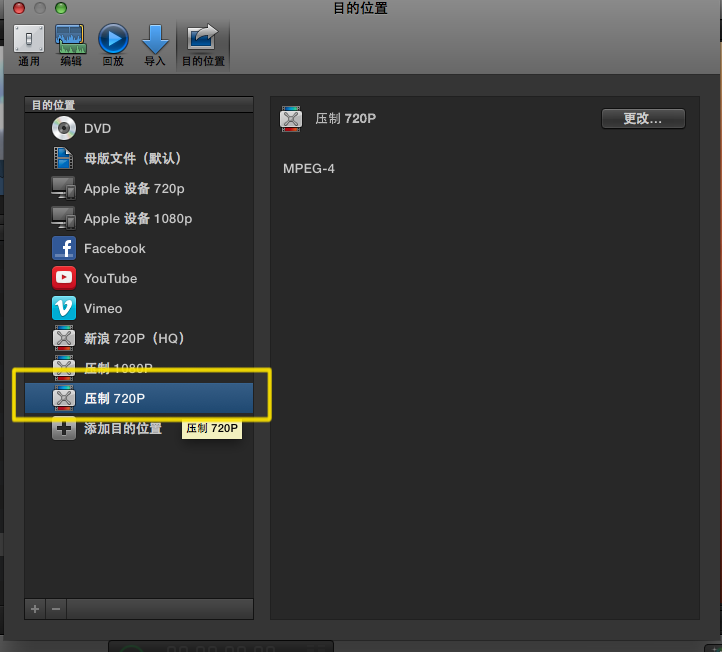This screenshot has height=652, width=722.
Task: Click the 目的位置 destinations toolbar icon
Action: (203, 45)
